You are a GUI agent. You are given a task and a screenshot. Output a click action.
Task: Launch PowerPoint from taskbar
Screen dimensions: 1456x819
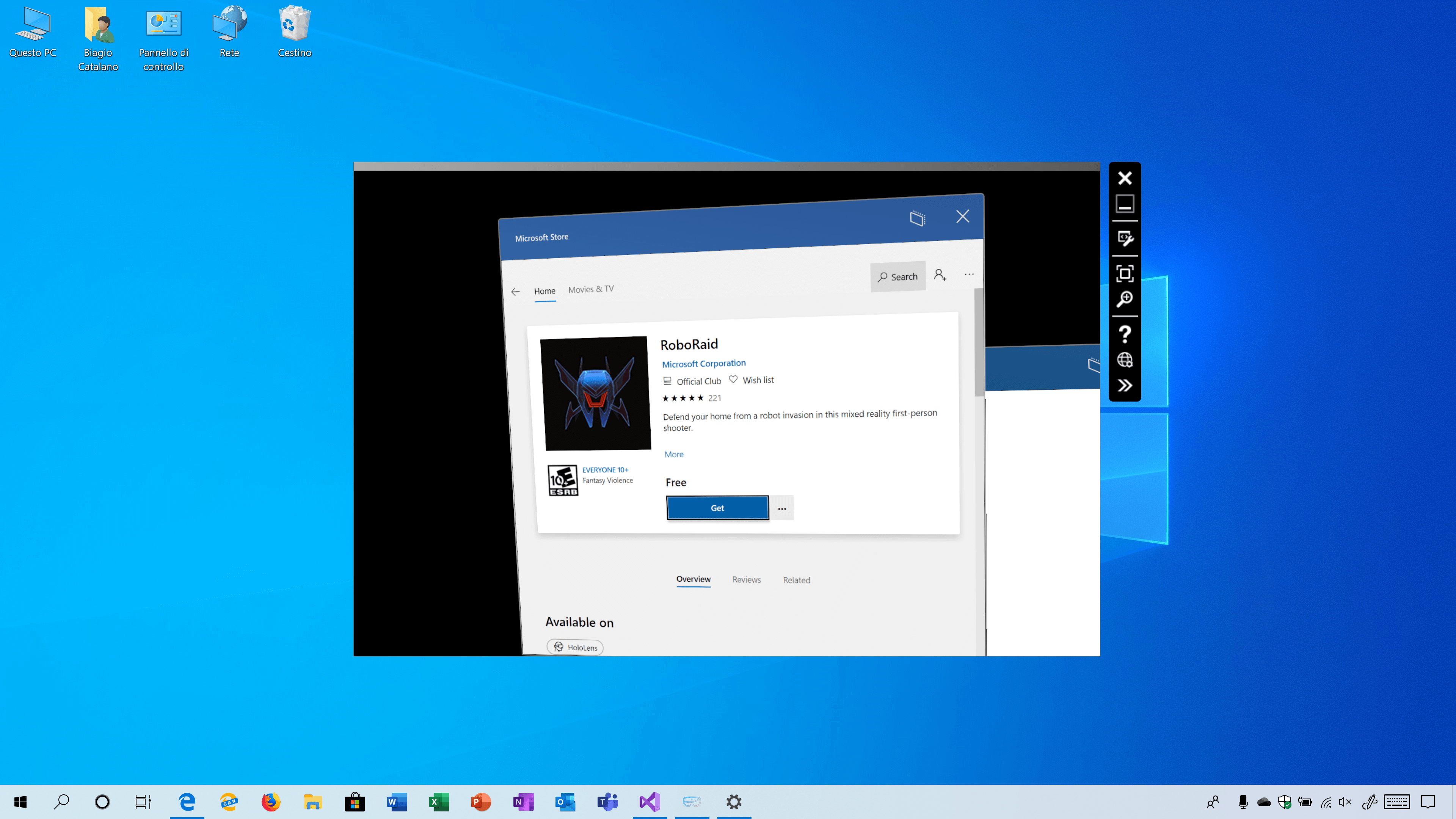[481, 802]
